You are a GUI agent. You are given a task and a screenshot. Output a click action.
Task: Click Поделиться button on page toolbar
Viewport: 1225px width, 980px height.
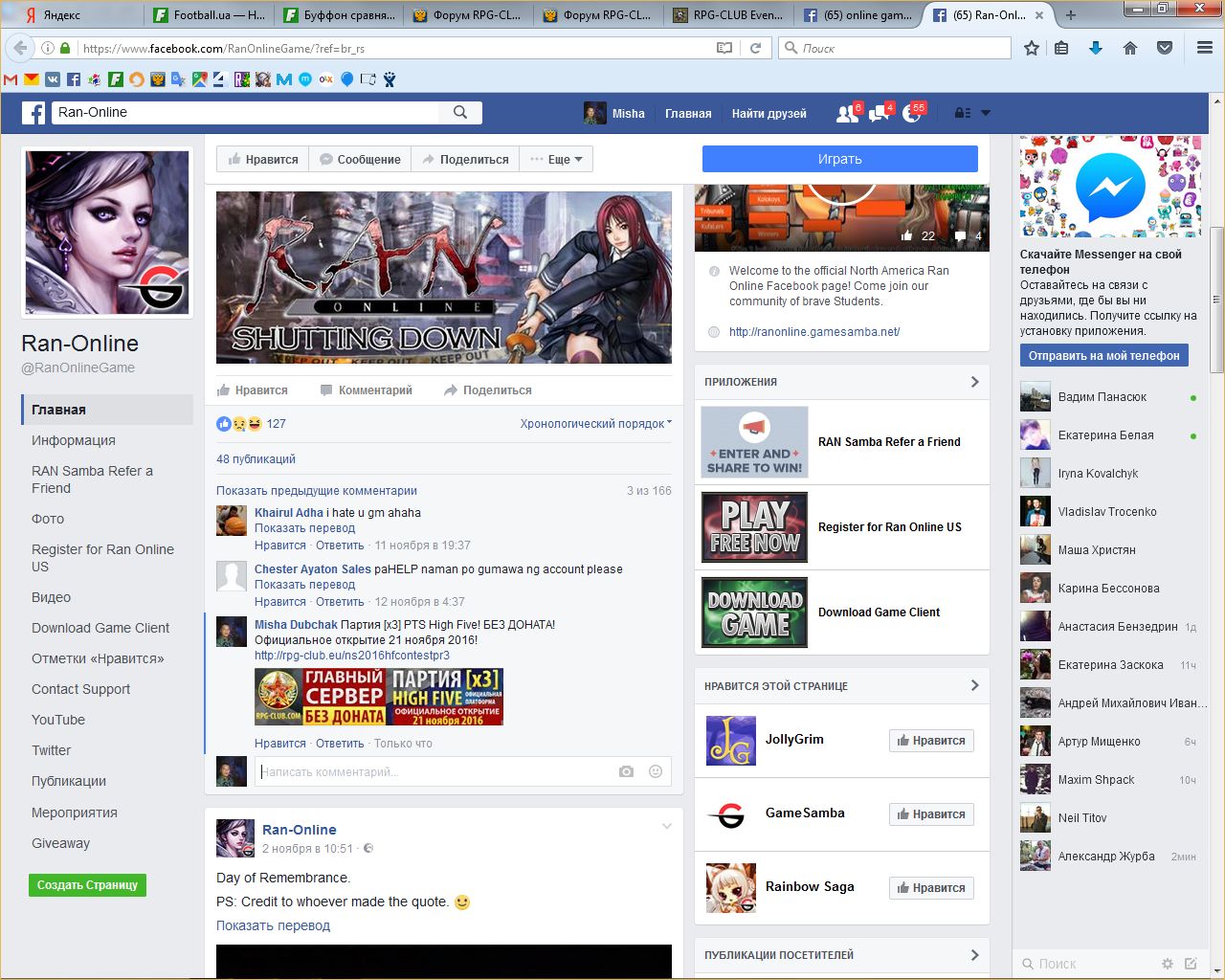(465, 159)
